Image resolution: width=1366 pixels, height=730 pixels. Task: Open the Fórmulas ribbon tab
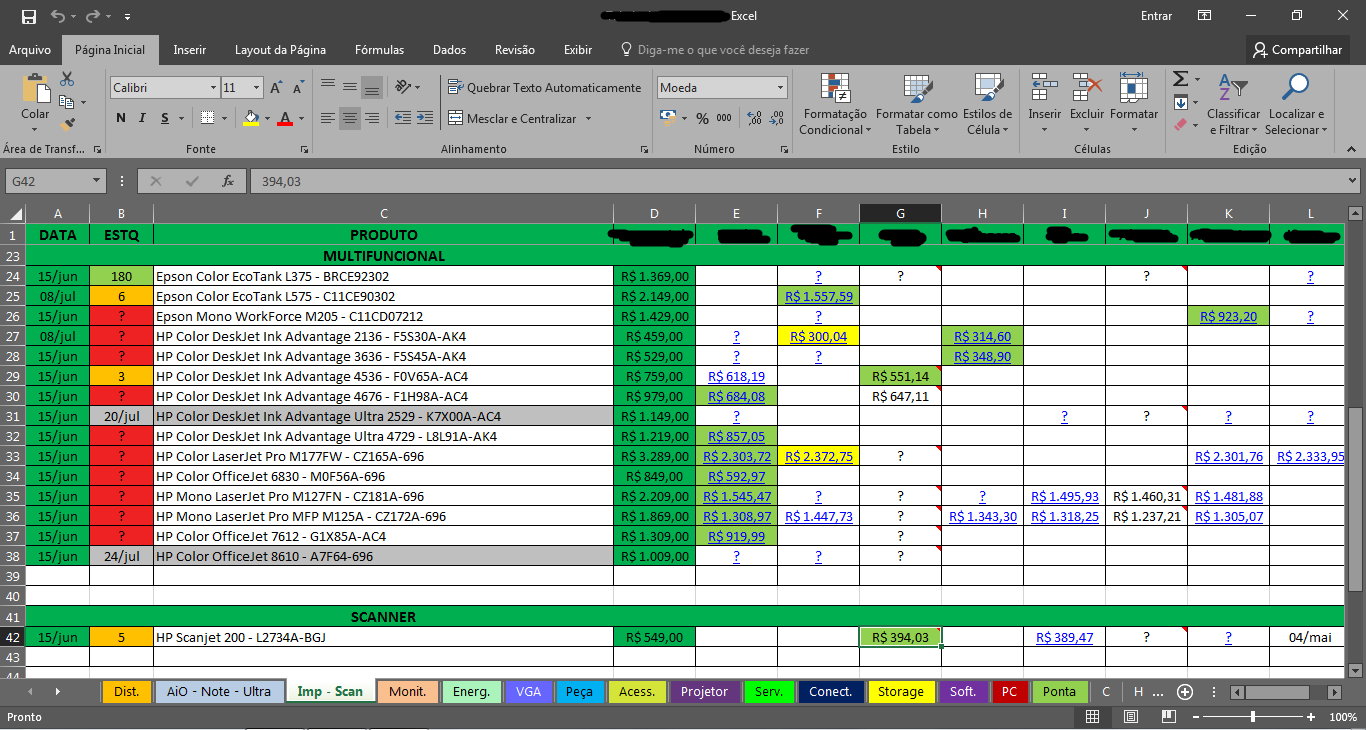[379, 50]
